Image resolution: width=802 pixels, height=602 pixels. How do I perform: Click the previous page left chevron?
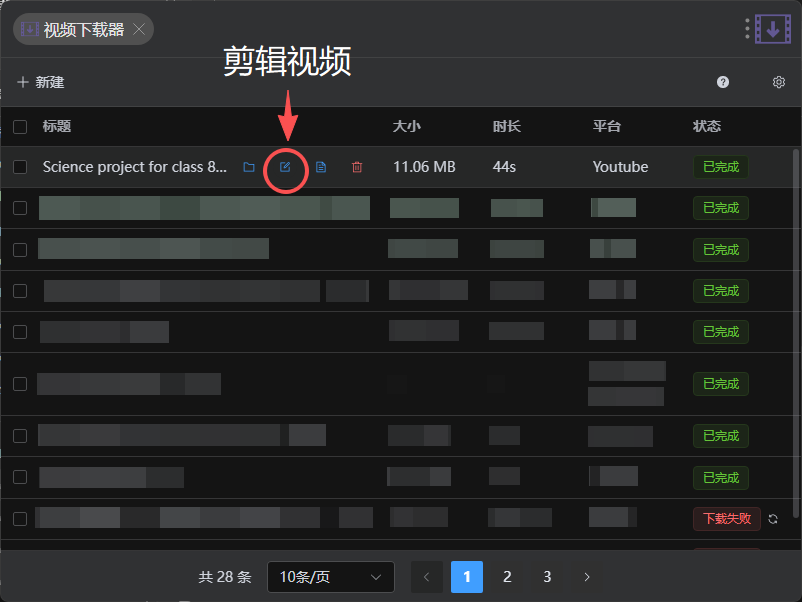point(427,577)
